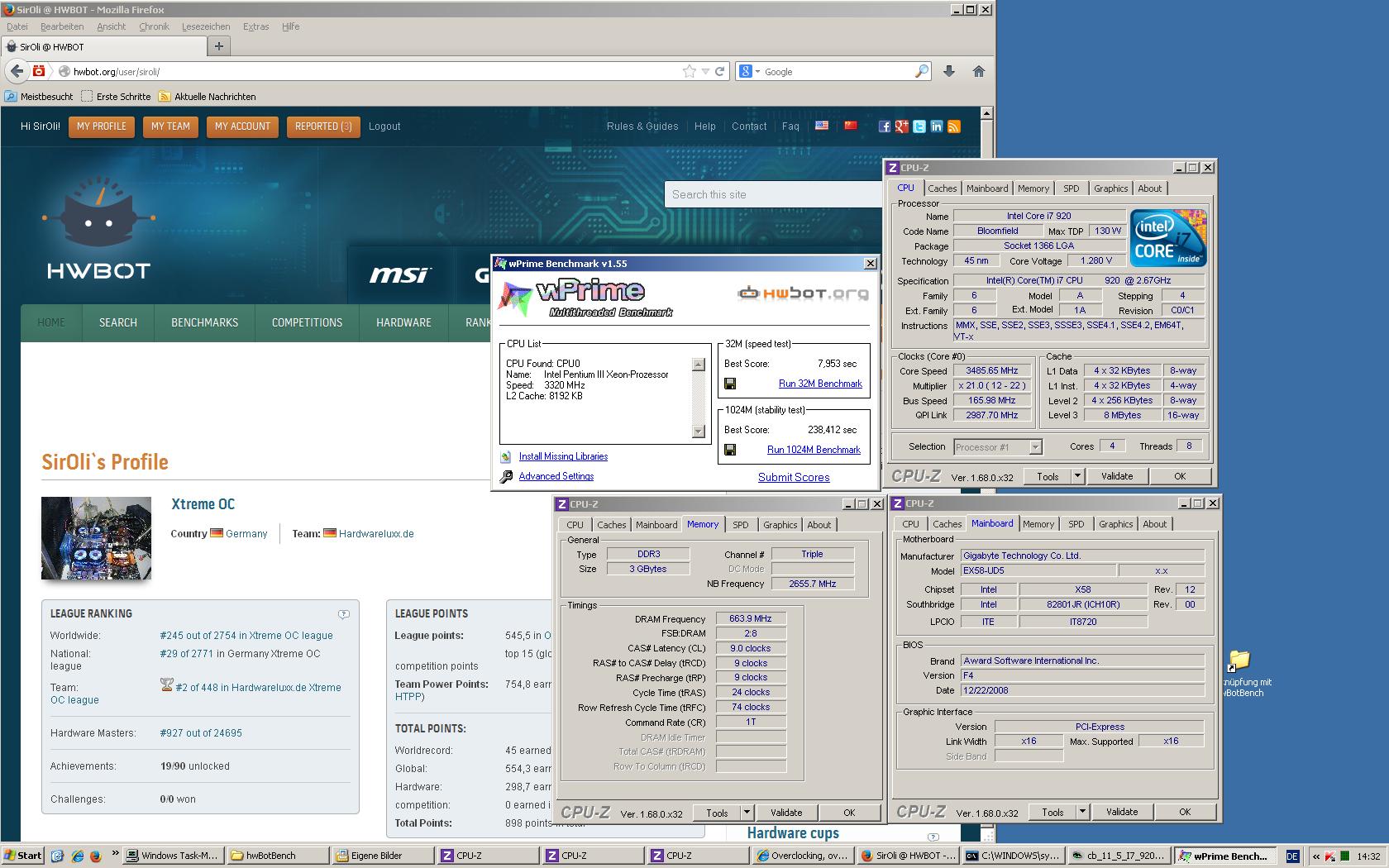Click the RSS feed icon on HWBOT header
1389x868 pixels.
point(954,126)
